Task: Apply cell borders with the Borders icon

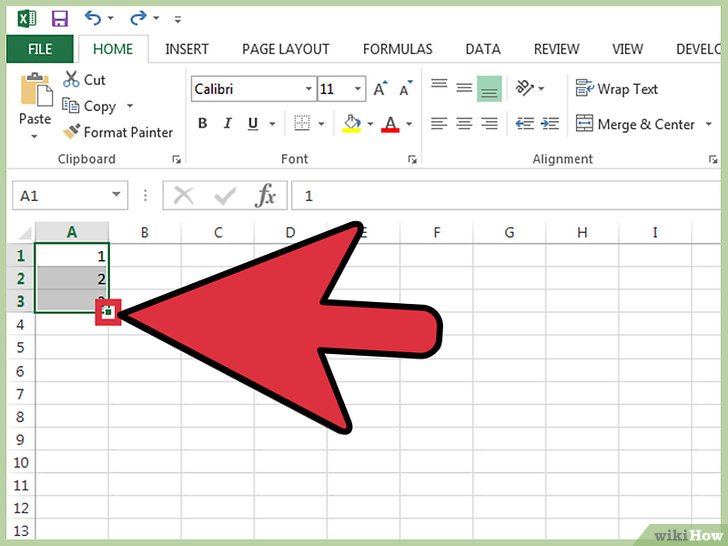Action: (302, 123)
